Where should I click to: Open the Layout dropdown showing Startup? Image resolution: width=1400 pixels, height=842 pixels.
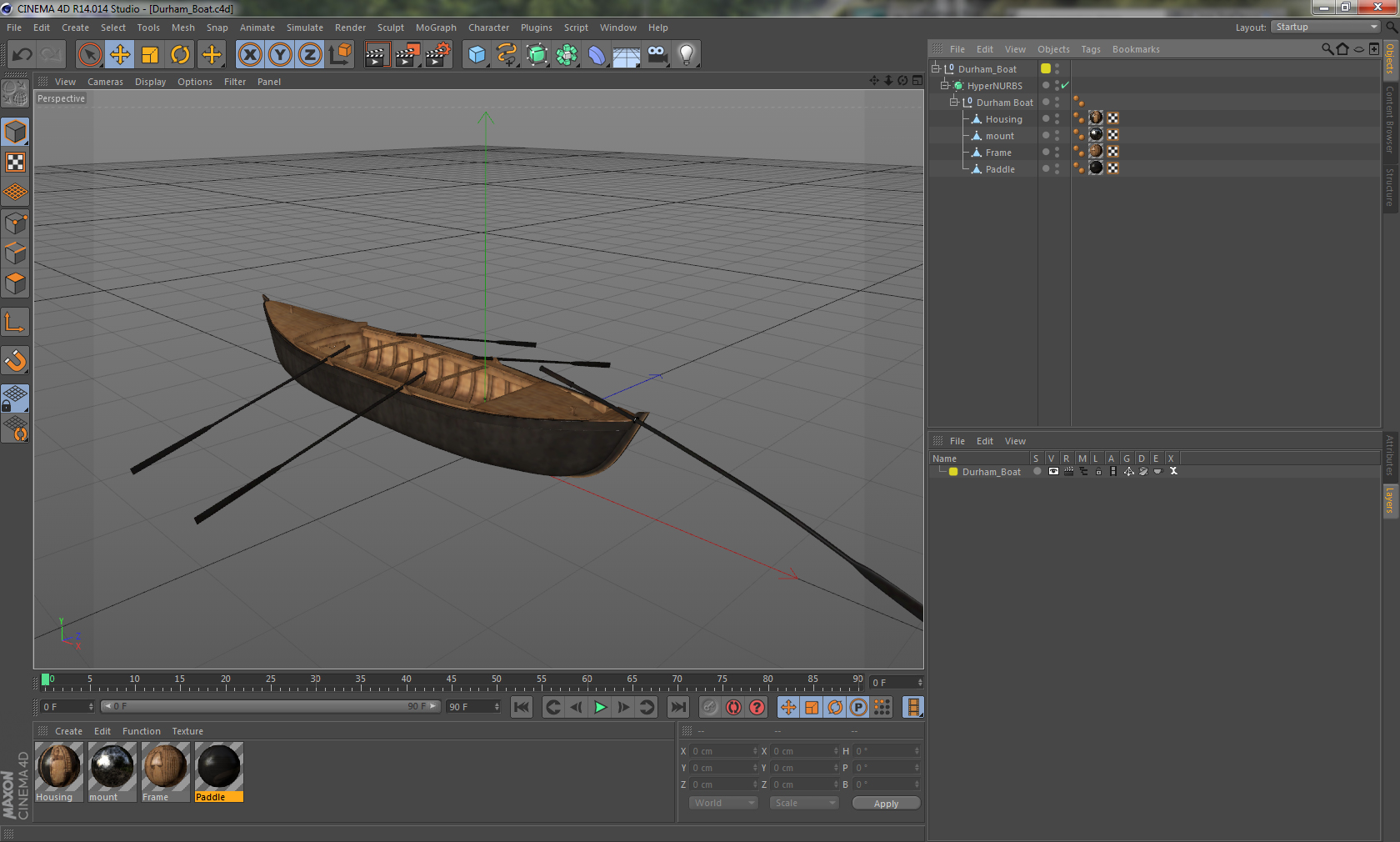click(1326, 28)
